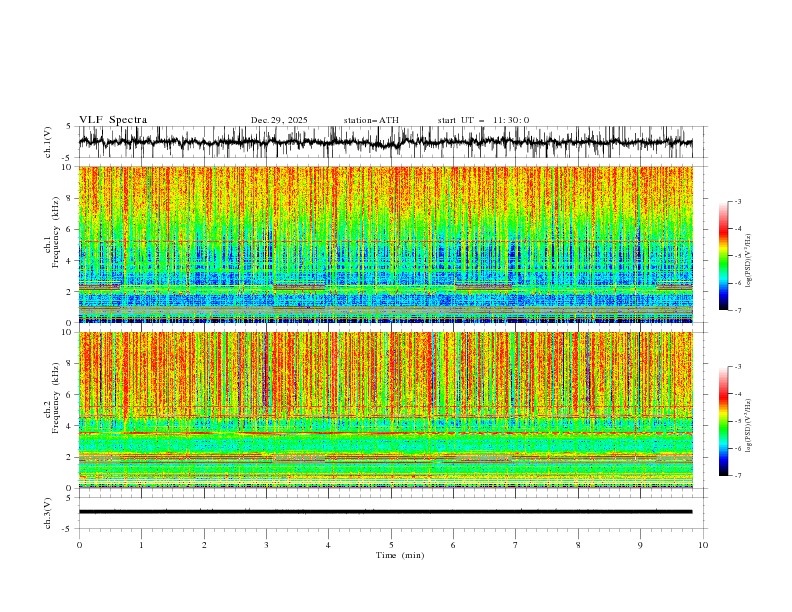Click inside the ch.1 spectrogram panel
Image resolution: width=792 pixels, height=612 pixels.
pos(385,244)
